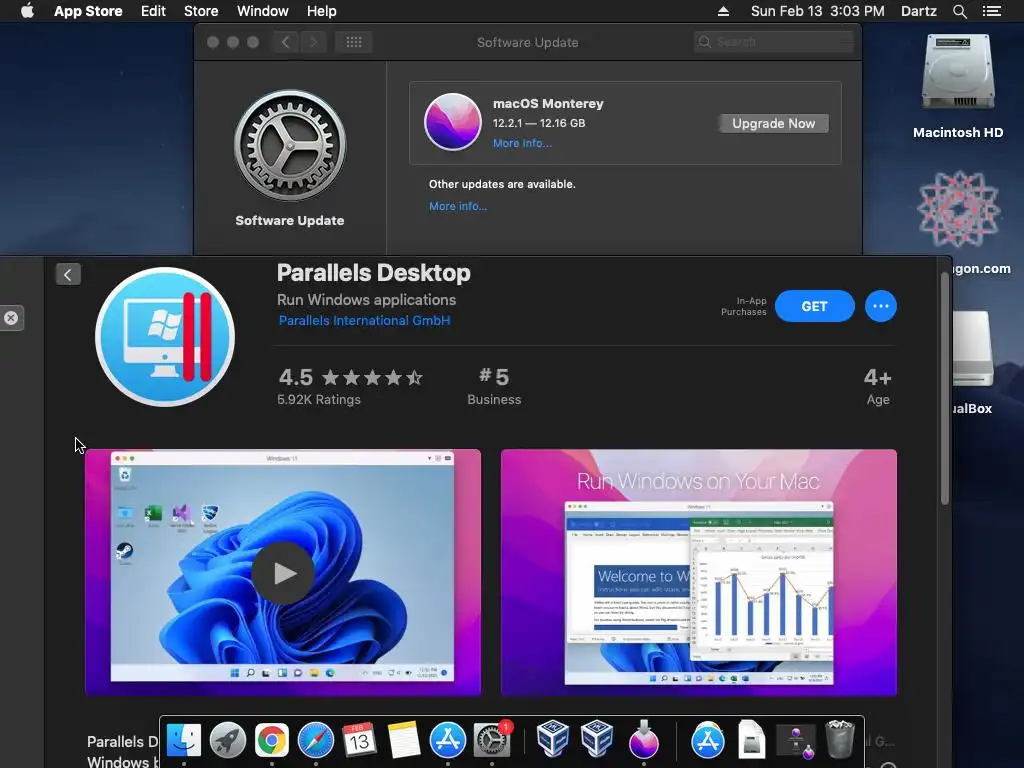The width and height of the screenshot is (1024, 768).
Task: Click In-App Purchases label
Action: [x=743, y=306]
